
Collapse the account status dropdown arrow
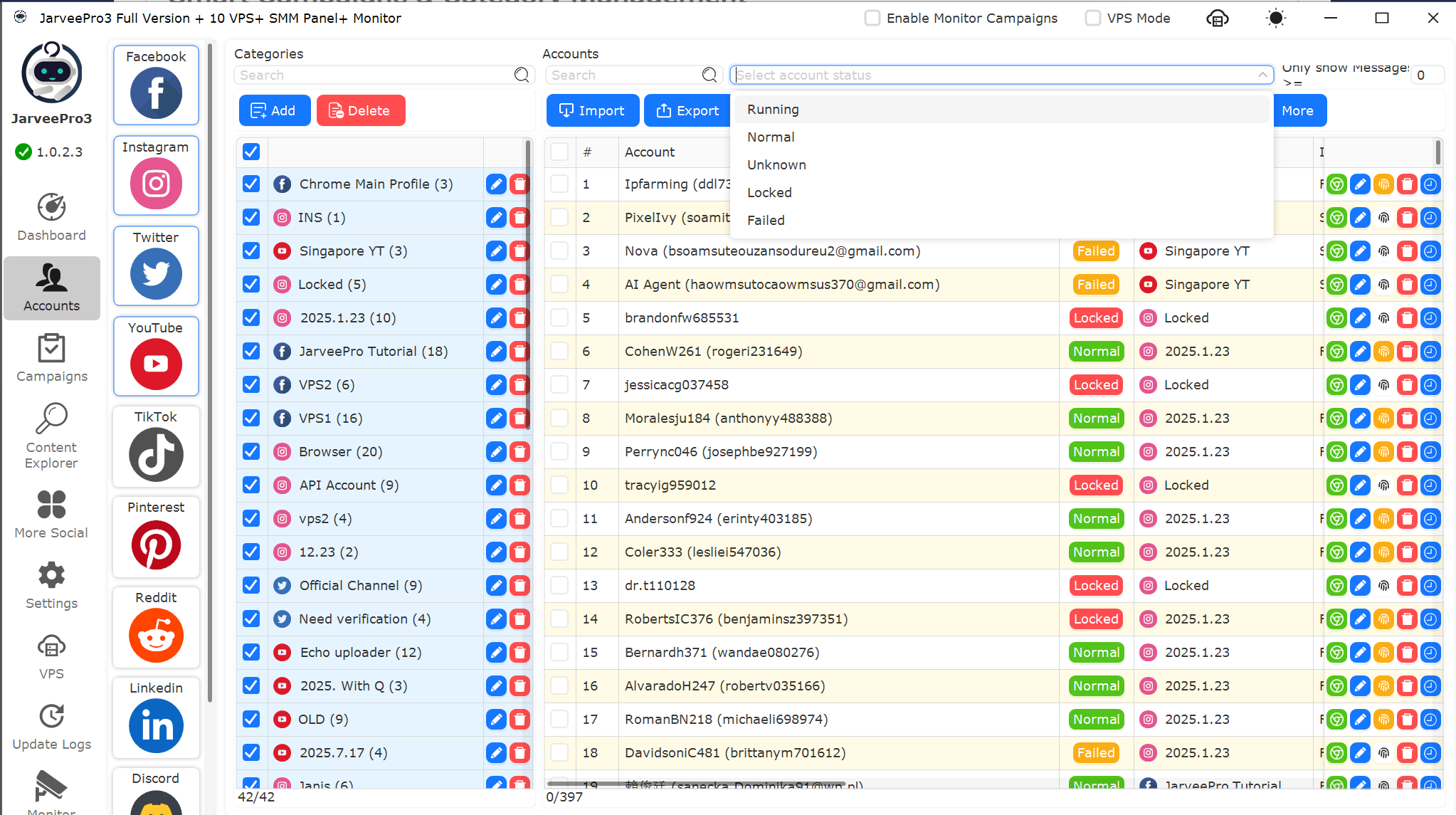click(1262, 75)
